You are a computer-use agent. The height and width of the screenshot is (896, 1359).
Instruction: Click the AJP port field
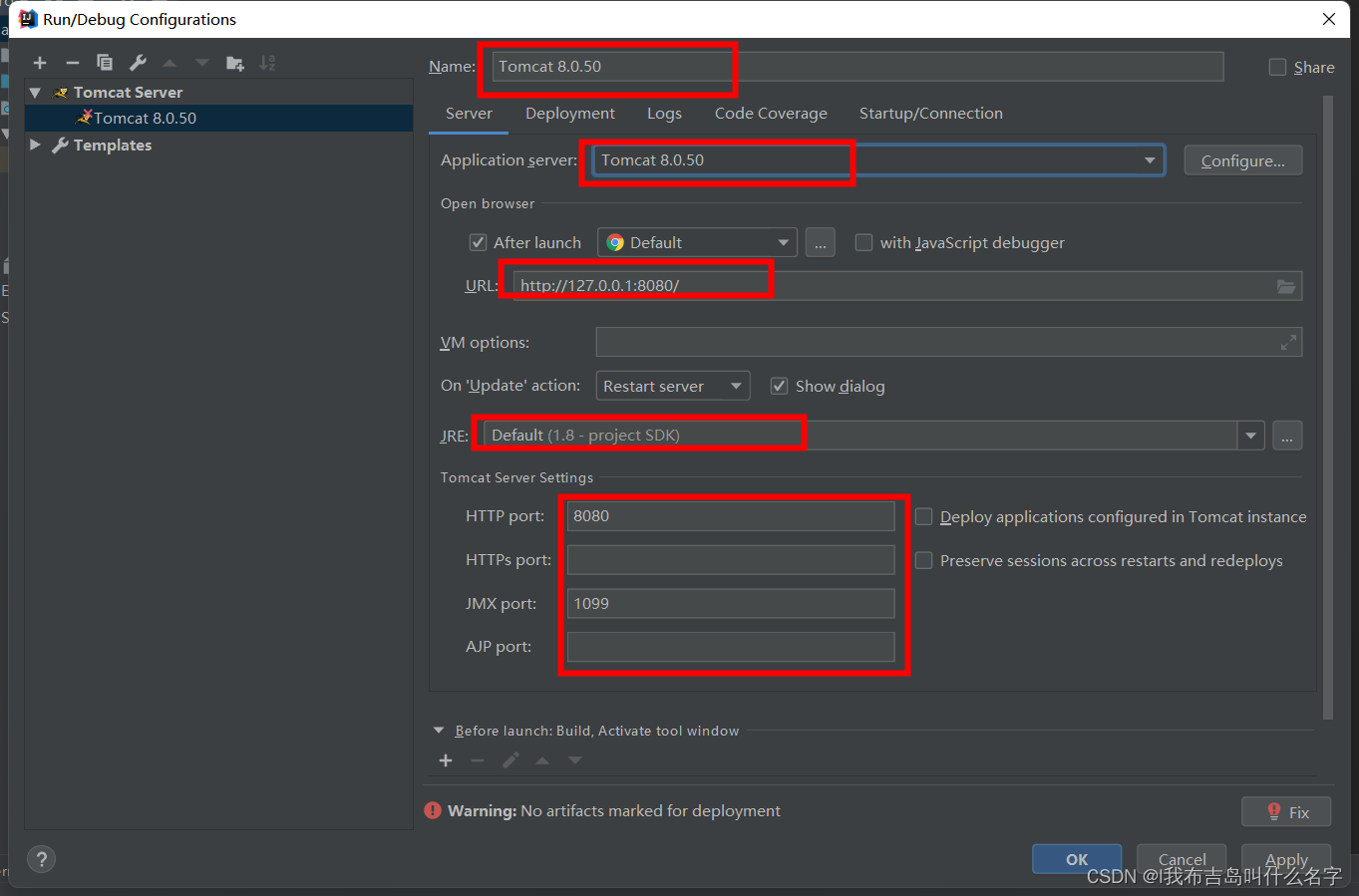click(731, 647)
